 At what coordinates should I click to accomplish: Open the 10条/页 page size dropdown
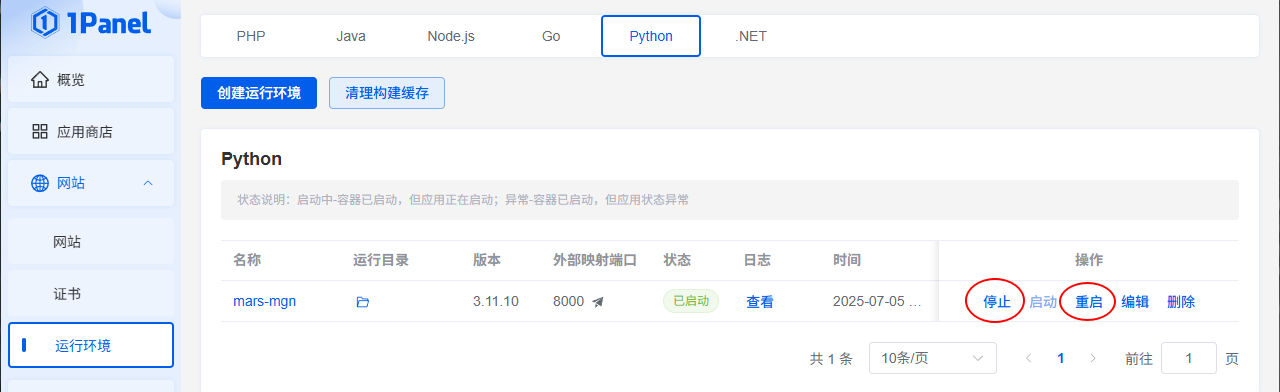[x=933, y=358]
